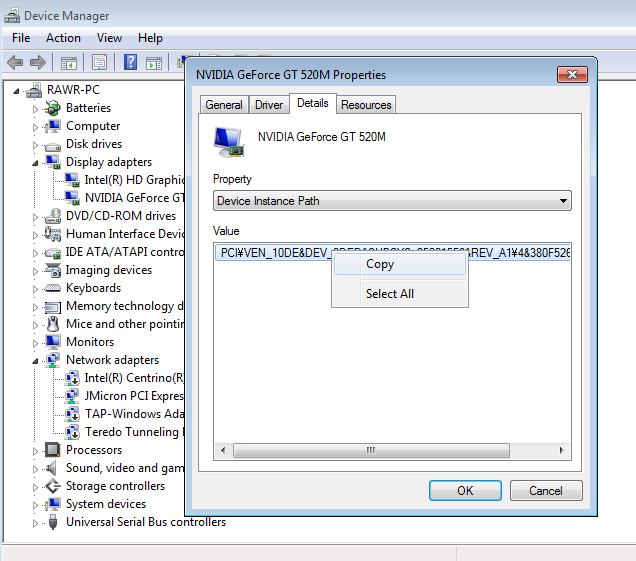Expand the Processors node

[35, 451]
